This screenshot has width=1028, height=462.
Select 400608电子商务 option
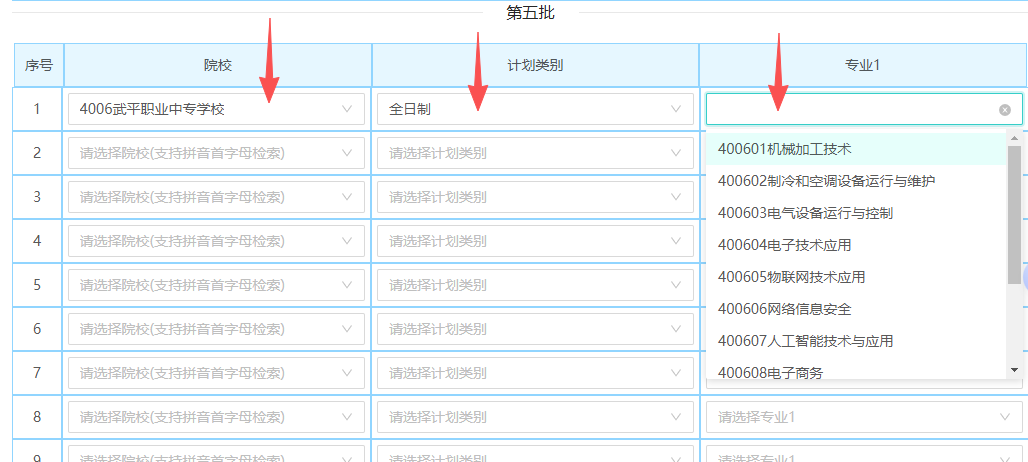coord(856,370)
